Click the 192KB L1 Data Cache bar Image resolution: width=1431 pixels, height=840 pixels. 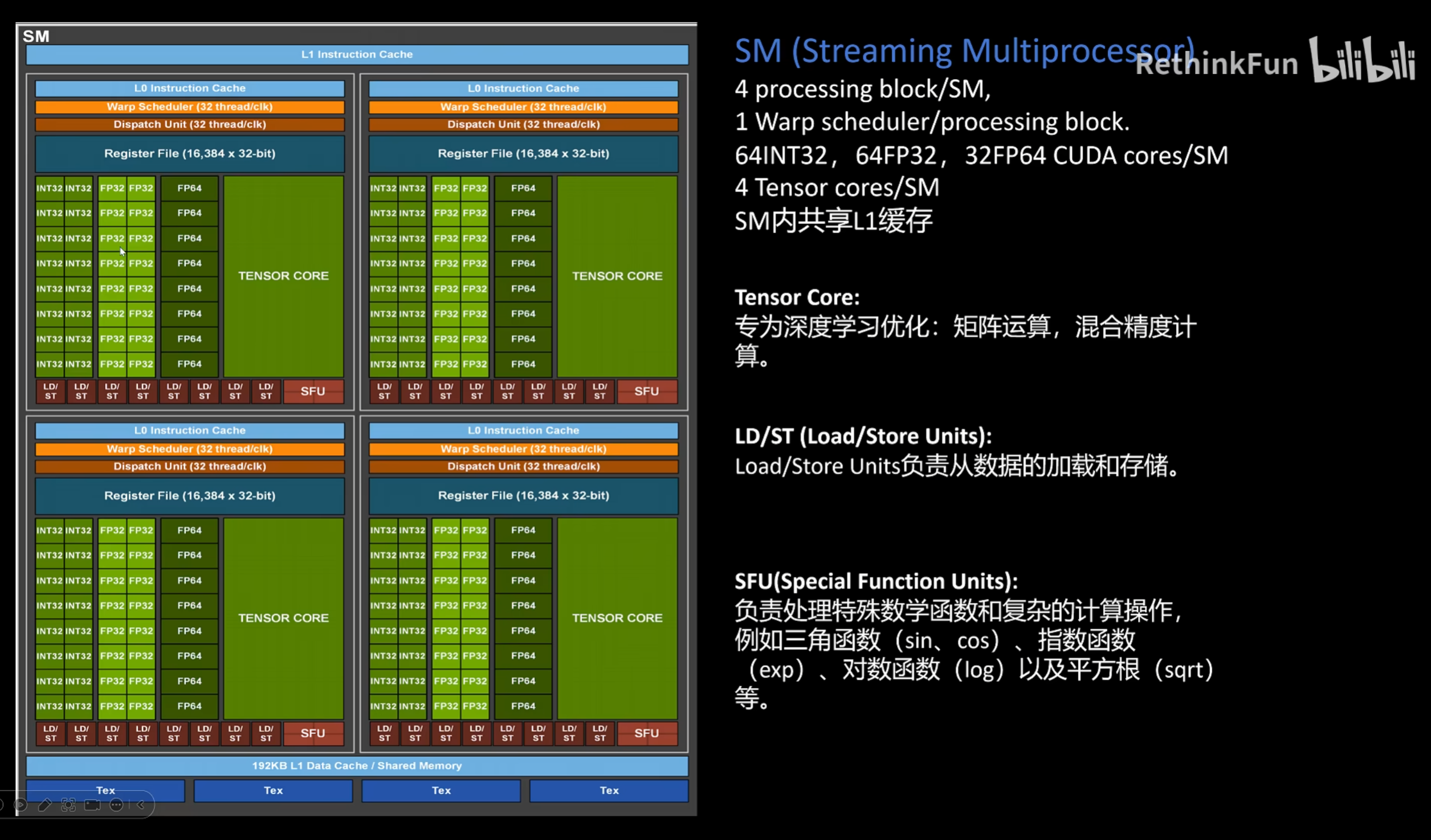coord(357,765)
